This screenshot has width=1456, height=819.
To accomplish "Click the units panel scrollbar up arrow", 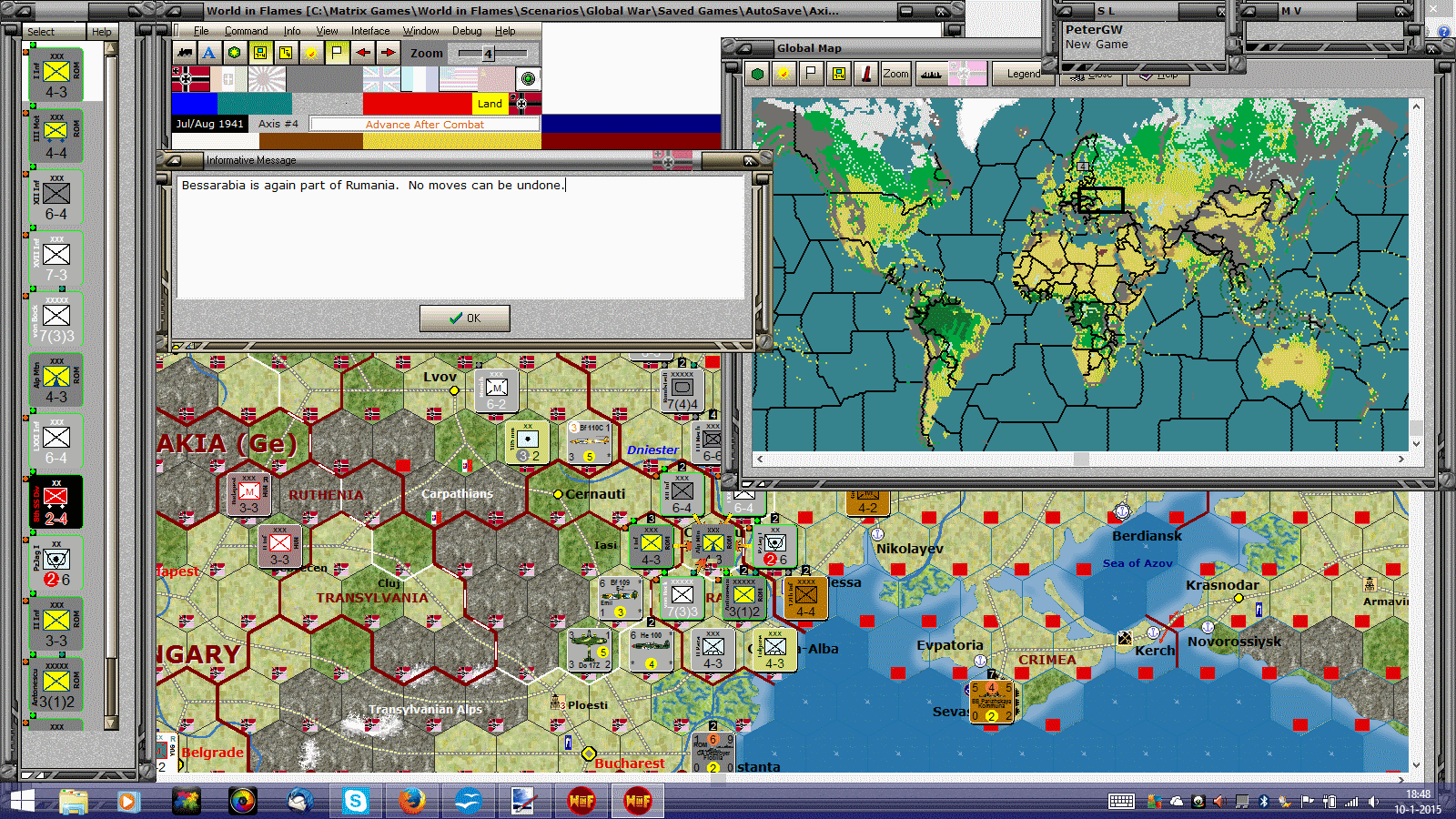I will [x=111, y=50].
